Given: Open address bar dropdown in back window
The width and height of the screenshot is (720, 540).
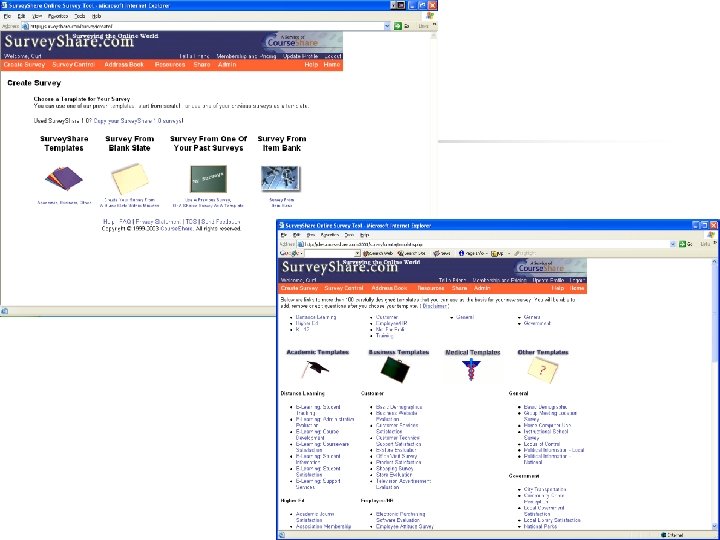Looking at the screenshot, I should 387,26.
